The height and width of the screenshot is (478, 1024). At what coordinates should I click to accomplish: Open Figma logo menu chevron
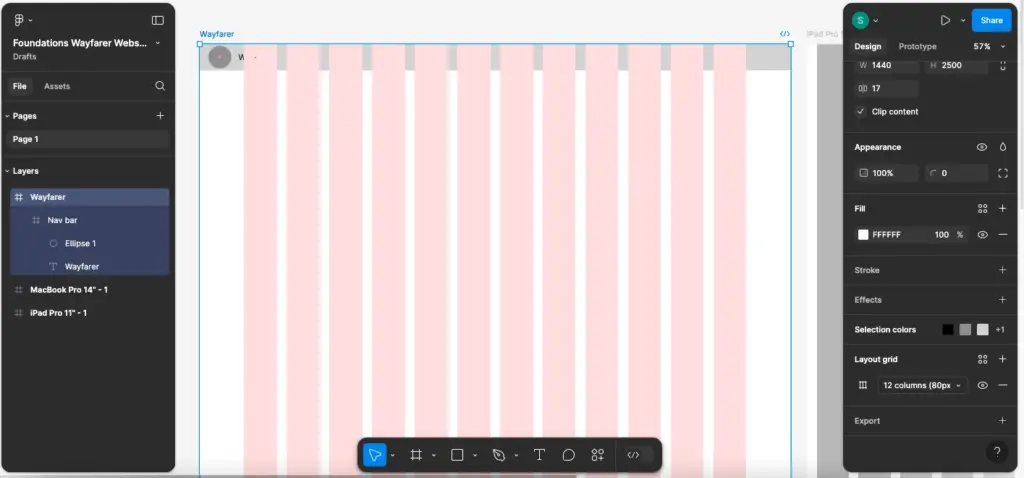click(x=31, y=21)
